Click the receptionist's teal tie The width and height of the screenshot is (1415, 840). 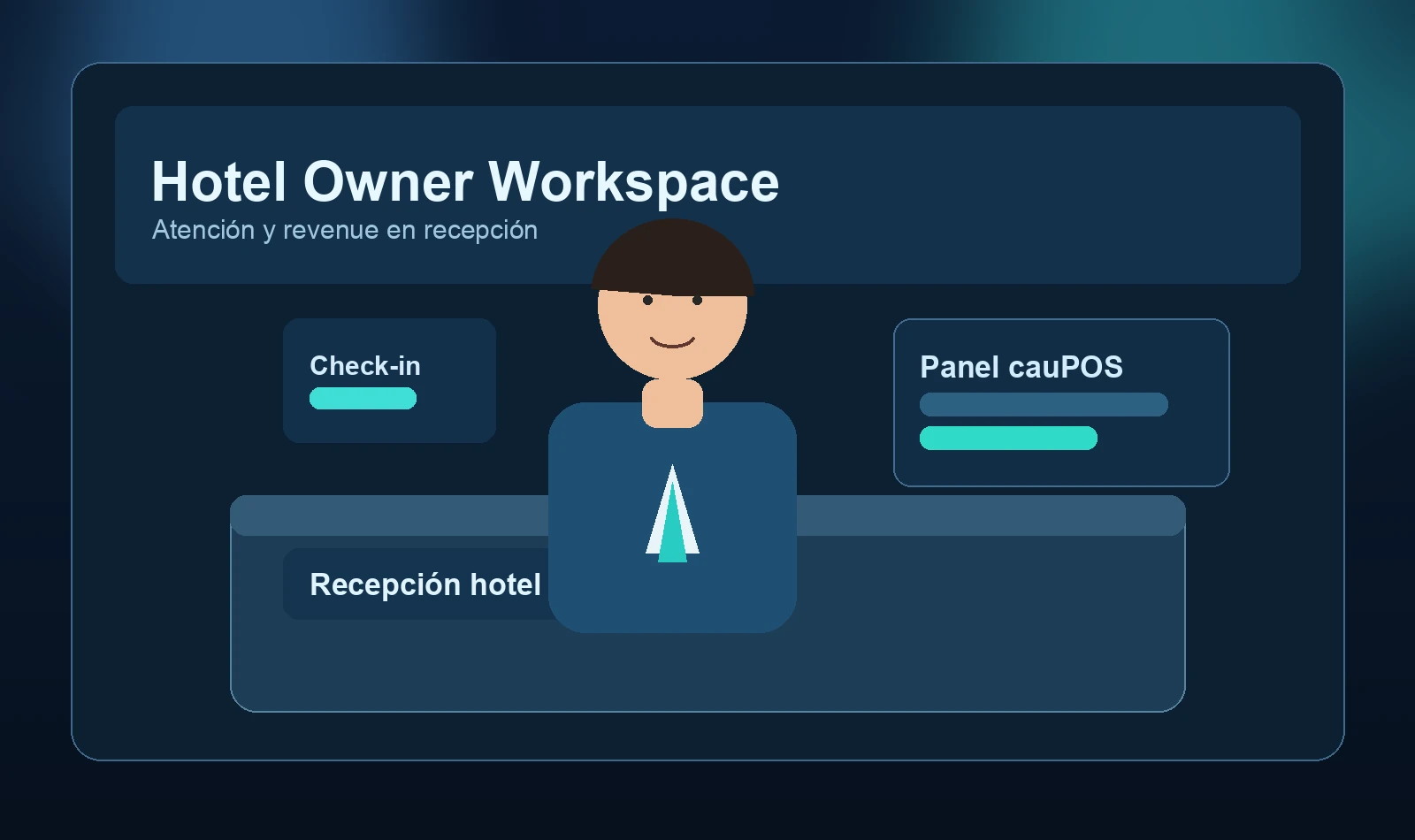coord(672,531)
